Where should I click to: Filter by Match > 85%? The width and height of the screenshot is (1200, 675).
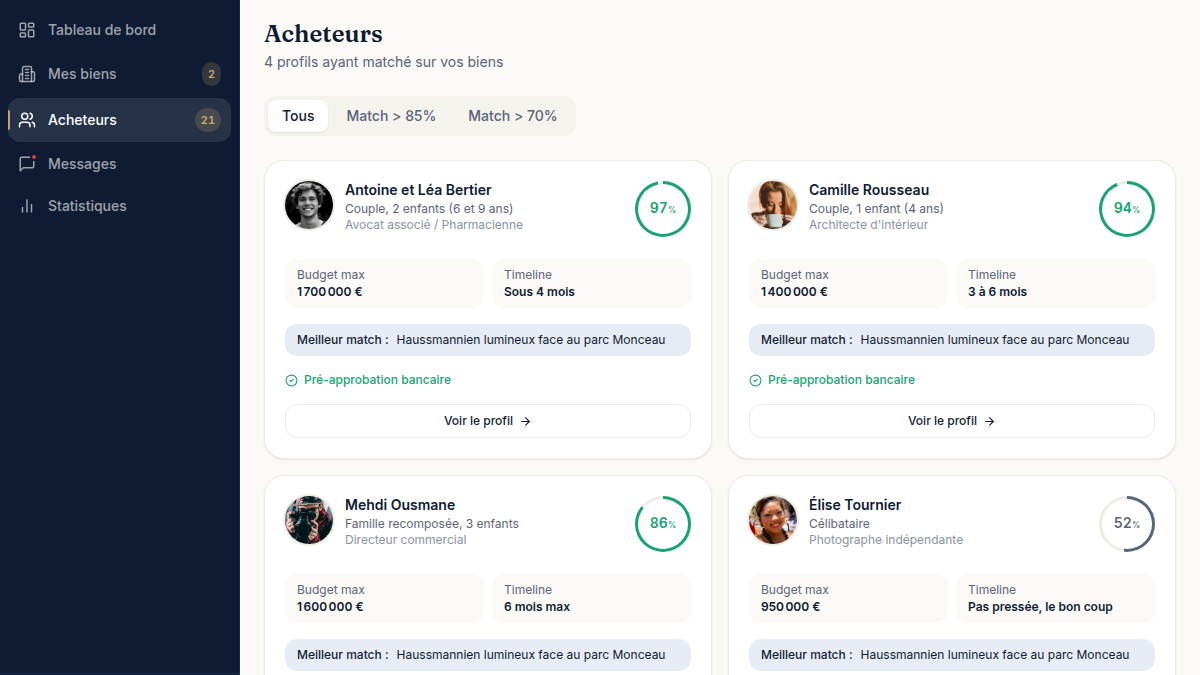coord(391,116)
